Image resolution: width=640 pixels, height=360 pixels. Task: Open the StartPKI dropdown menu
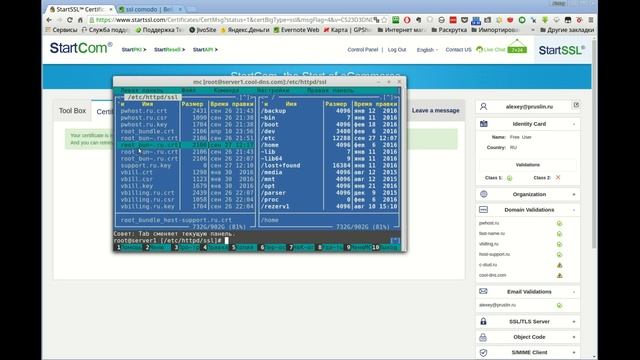click(133, 49)
